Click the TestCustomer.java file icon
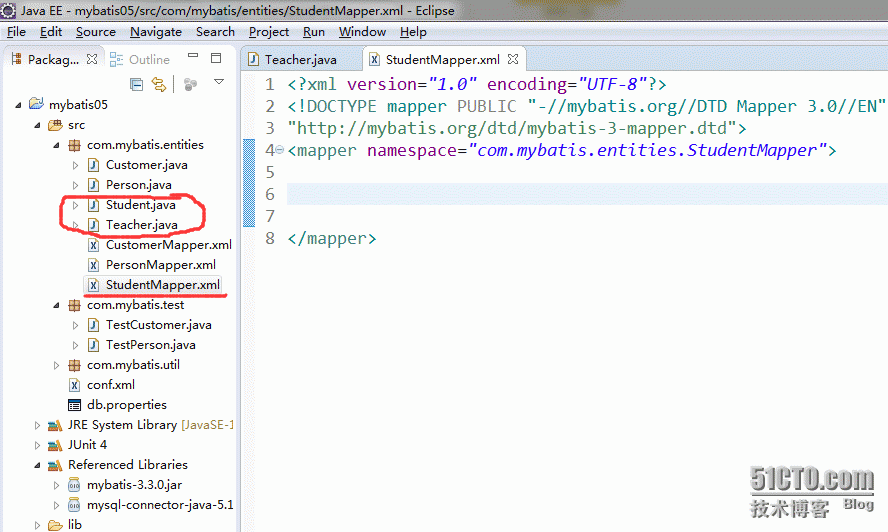Viewport: 888px width, 532px height. point(93,325)
